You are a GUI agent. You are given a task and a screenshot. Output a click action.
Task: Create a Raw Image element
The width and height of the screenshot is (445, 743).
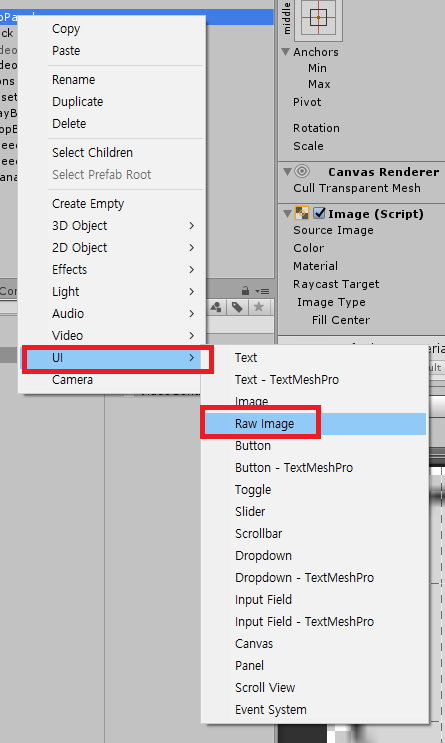[x=315, y=424]
